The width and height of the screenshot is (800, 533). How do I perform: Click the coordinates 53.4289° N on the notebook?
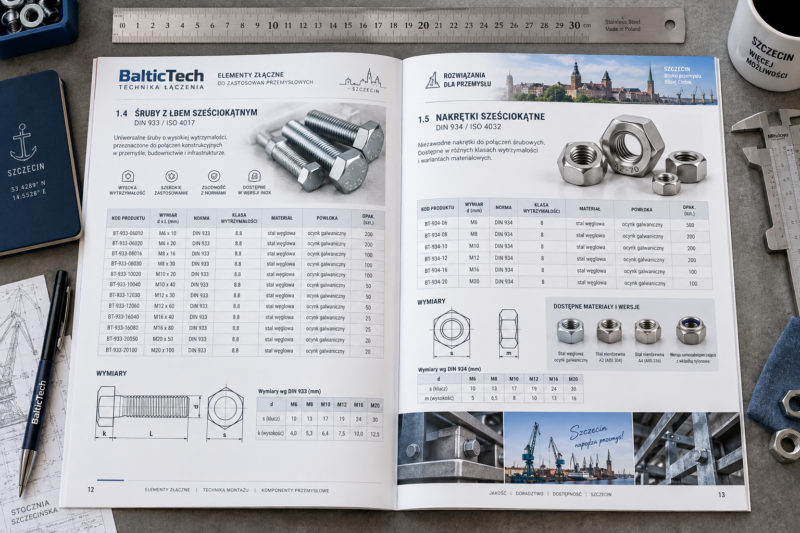point(29,185)
